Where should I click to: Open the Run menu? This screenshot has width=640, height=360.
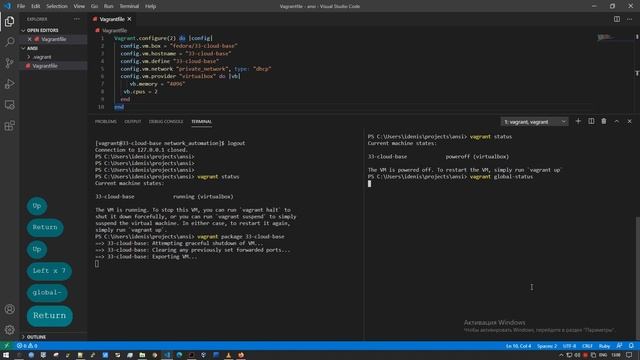pos(108,6)
